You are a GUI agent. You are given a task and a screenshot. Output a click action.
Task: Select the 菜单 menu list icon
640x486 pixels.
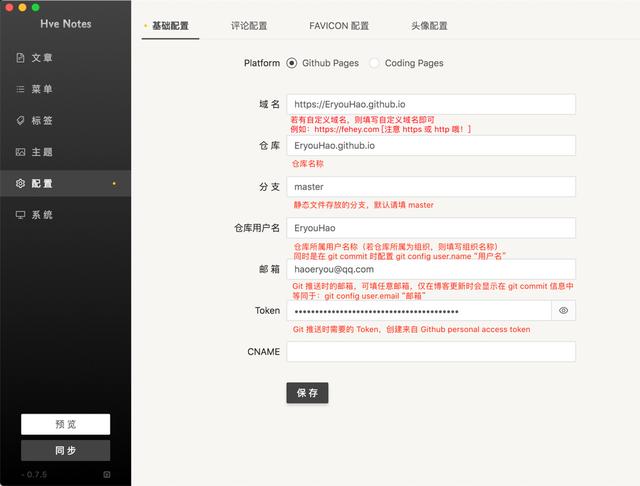point(20,89)
